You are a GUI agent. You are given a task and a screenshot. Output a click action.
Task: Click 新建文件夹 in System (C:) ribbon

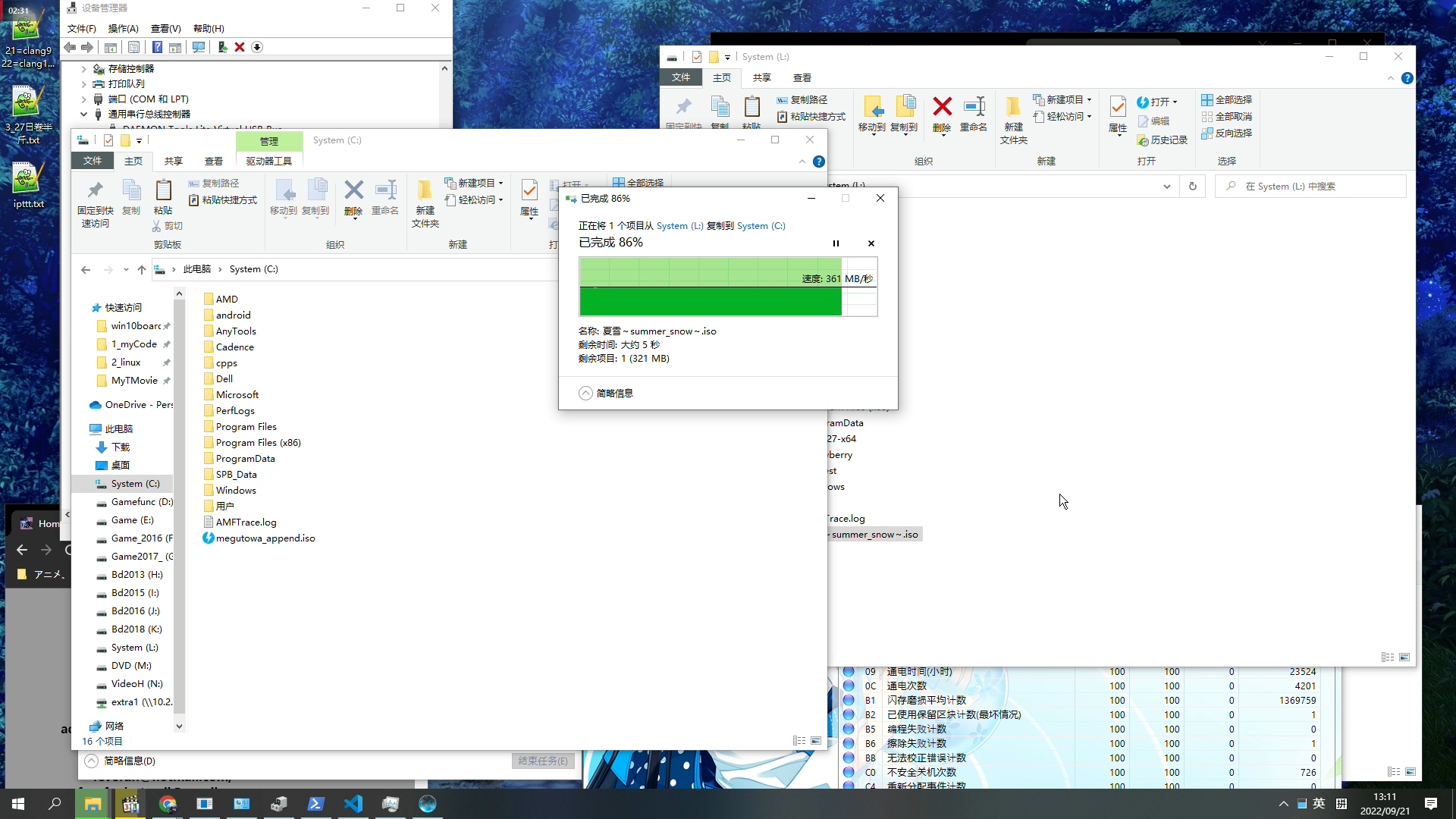coord(425,202)
